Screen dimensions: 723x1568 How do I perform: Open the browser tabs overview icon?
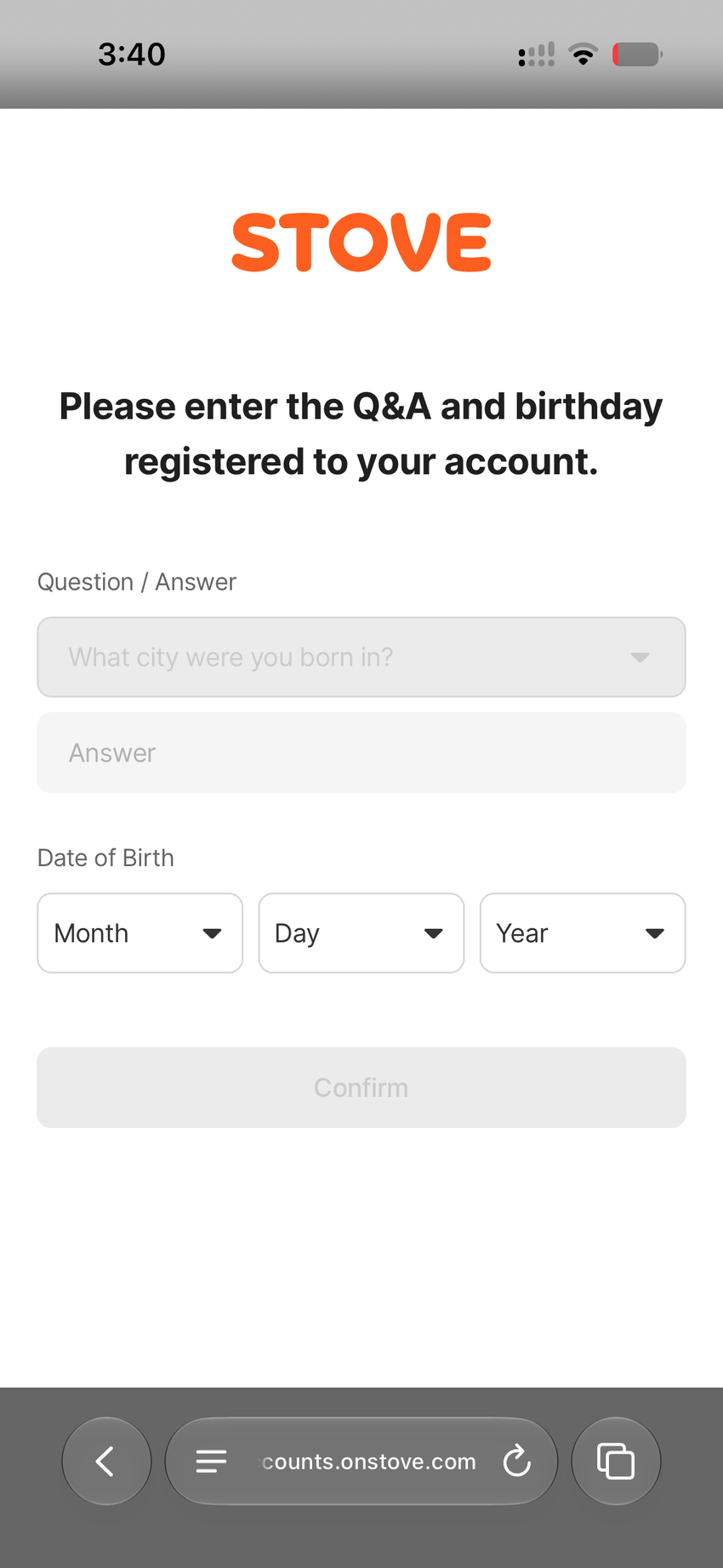pyautogui.click(x=616, y=1461)
